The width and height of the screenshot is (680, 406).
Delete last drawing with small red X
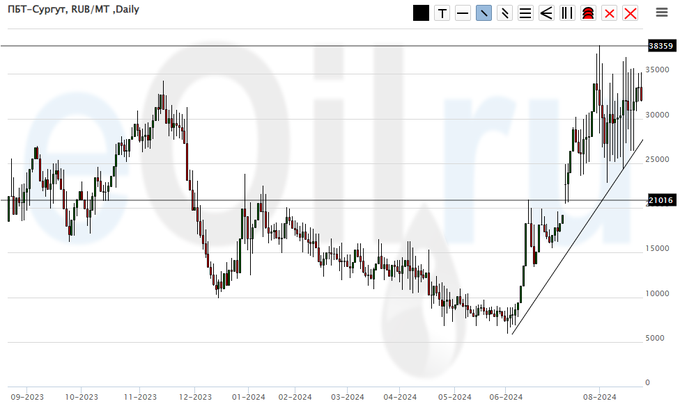[x=609, y=13]
